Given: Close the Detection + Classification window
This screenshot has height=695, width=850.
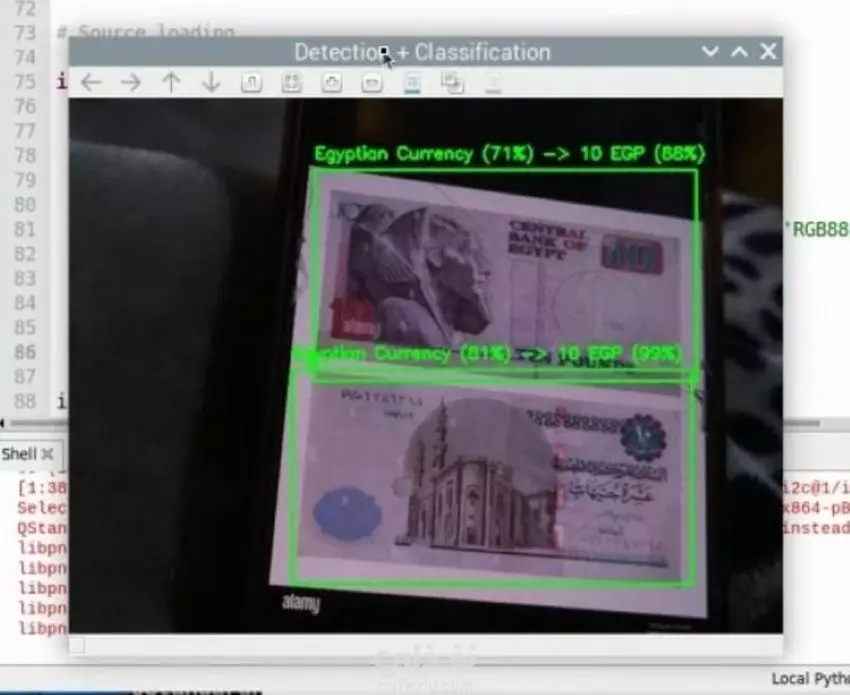Looking at the screenshot, I should point(768,52).
